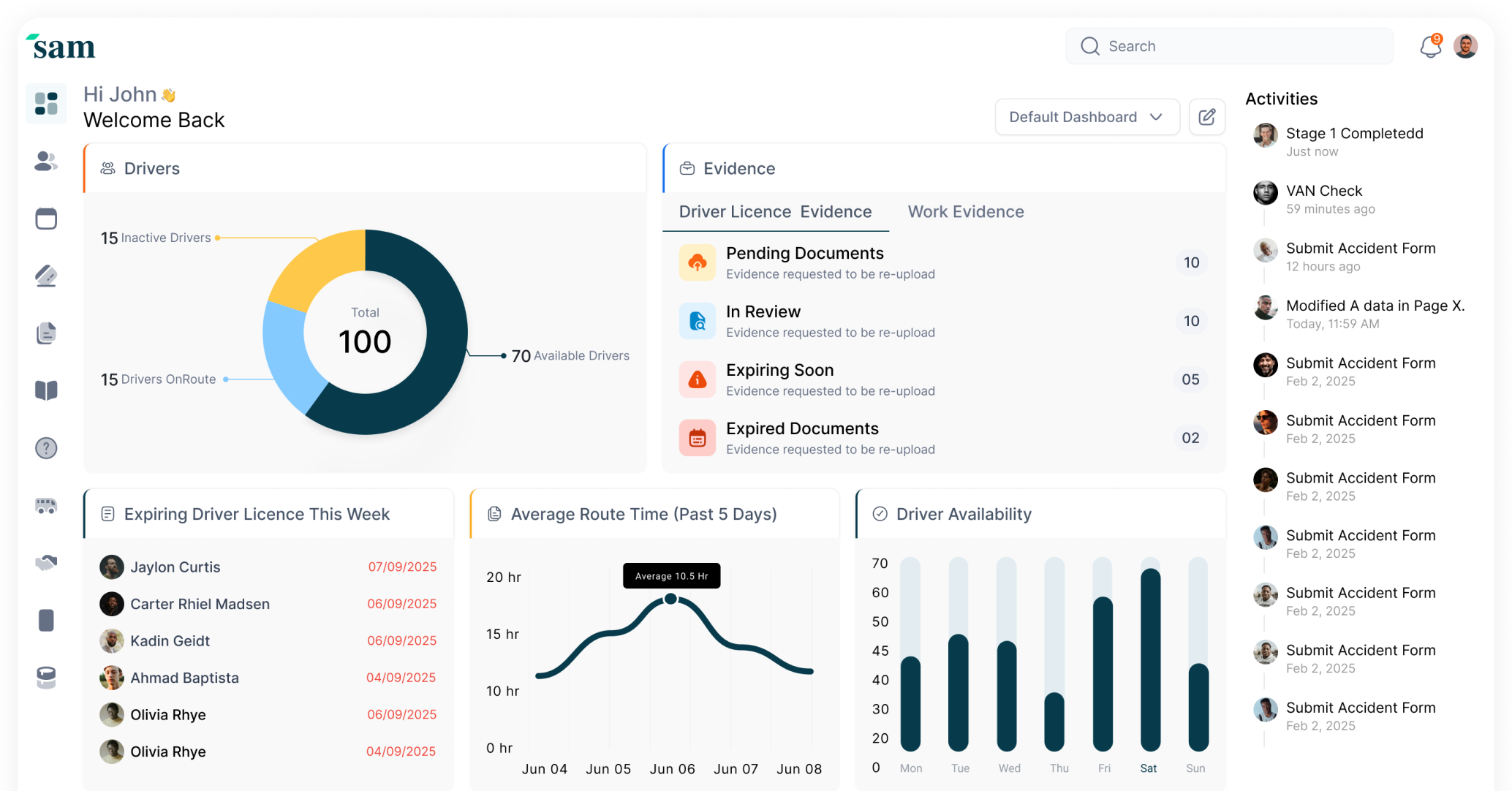
Task: Open the database sidebar icon
Action: 46,678
